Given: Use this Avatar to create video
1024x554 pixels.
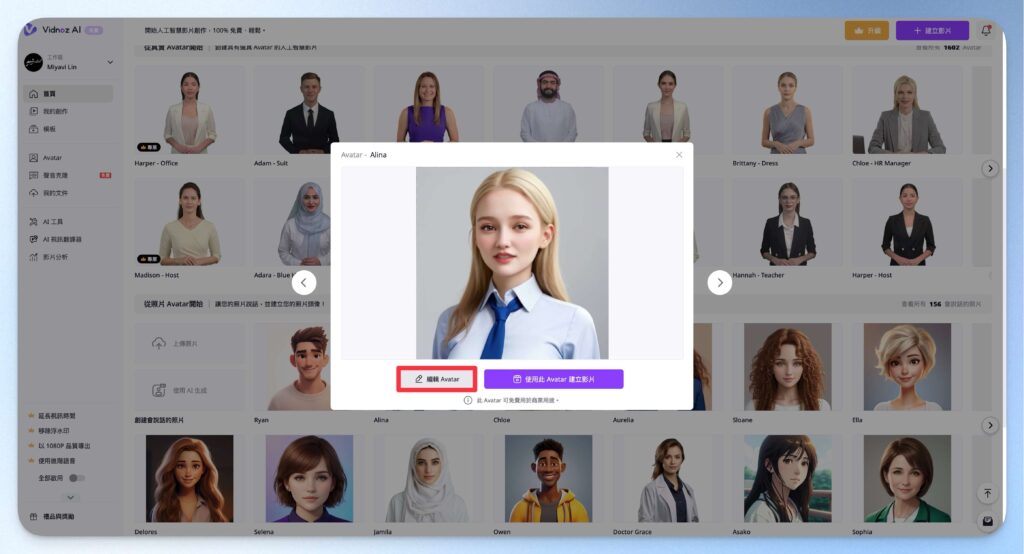Looking at the screenshot, I should tap(553, 379).
